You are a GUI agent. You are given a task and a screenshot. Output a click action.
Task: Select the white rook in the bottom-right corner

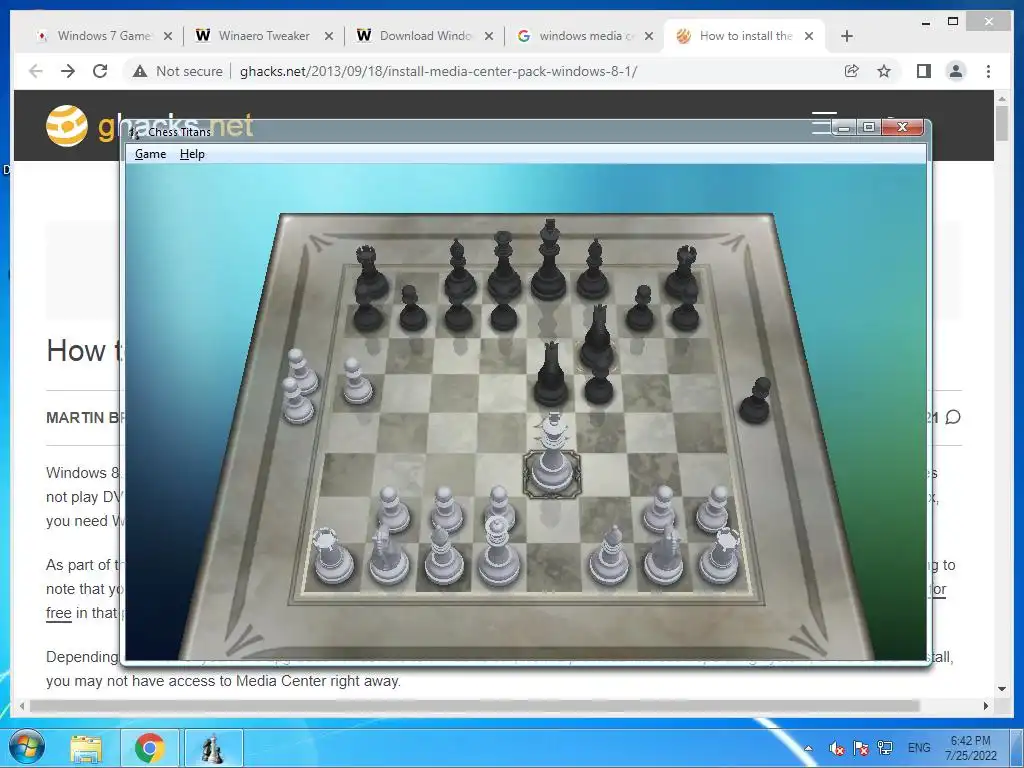tap(721, 556)
